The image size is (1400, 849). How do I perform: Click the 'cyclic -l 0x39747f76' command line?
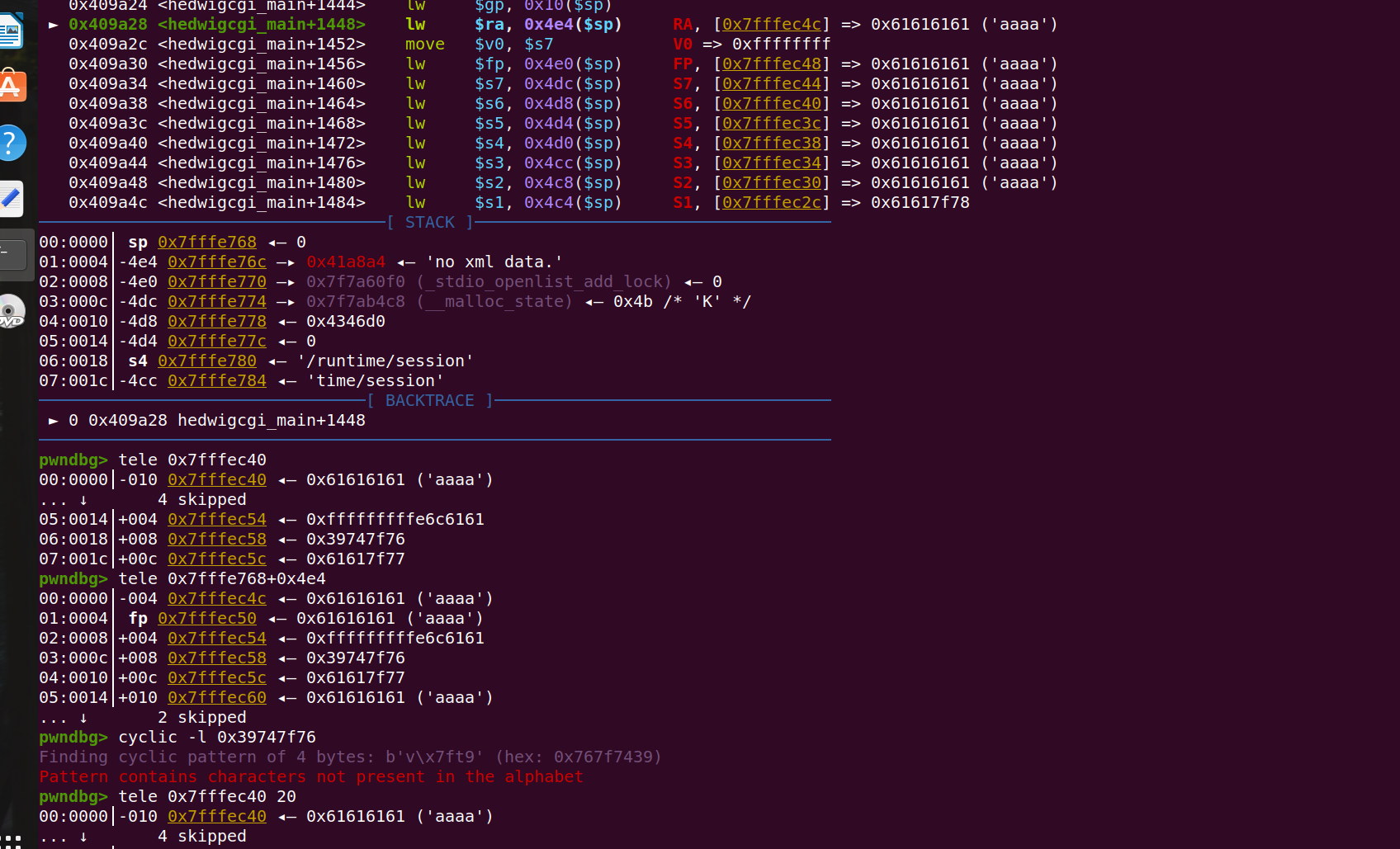[x=216, y=737]
